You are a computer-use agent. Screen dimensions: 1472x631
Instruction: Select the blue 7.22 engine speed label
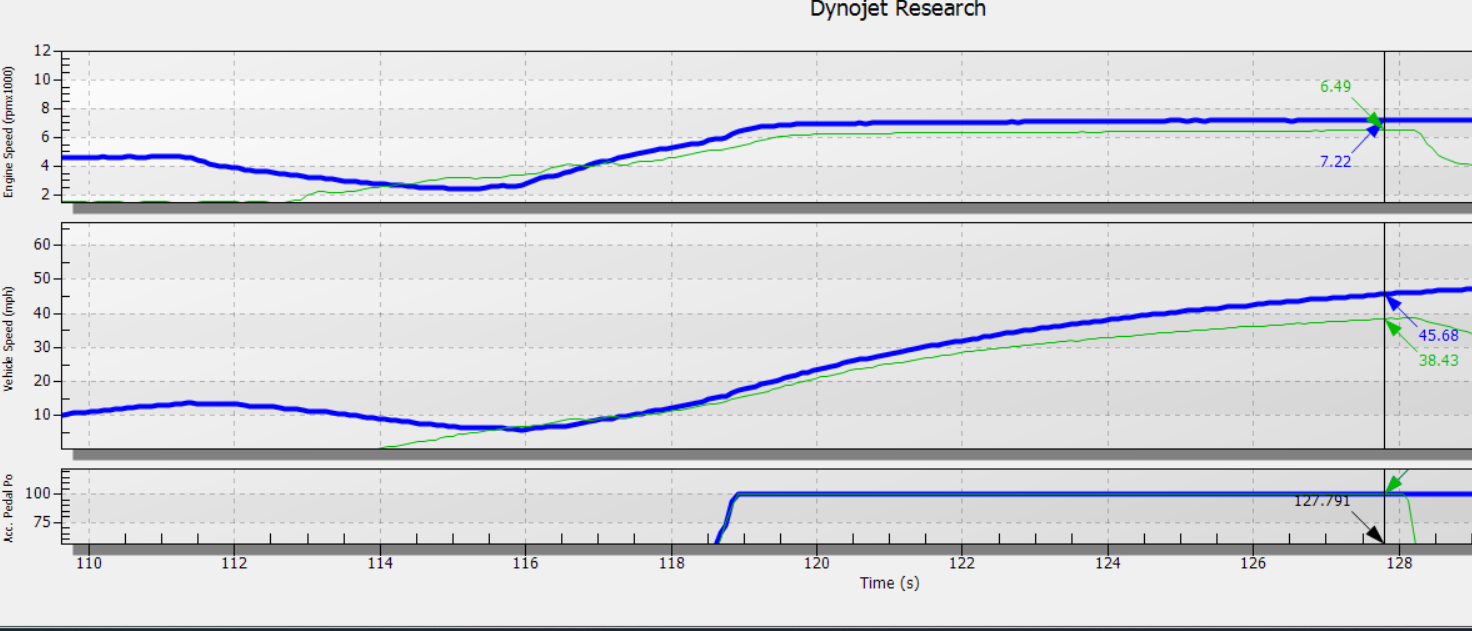(x=1335, y=160)
